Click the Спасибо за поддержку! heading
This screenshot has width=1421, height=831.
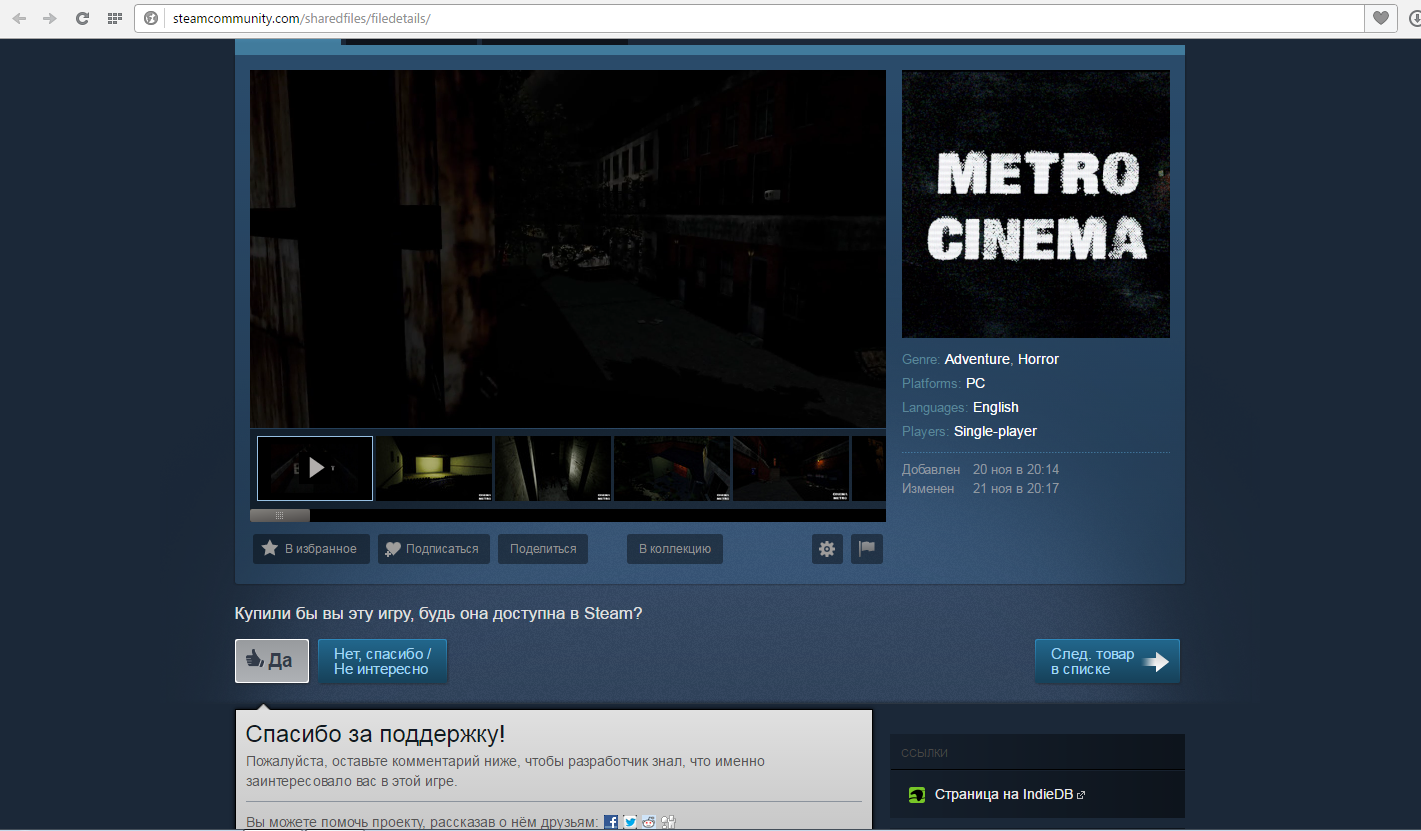pyautogui.click(x=375, y=734)
